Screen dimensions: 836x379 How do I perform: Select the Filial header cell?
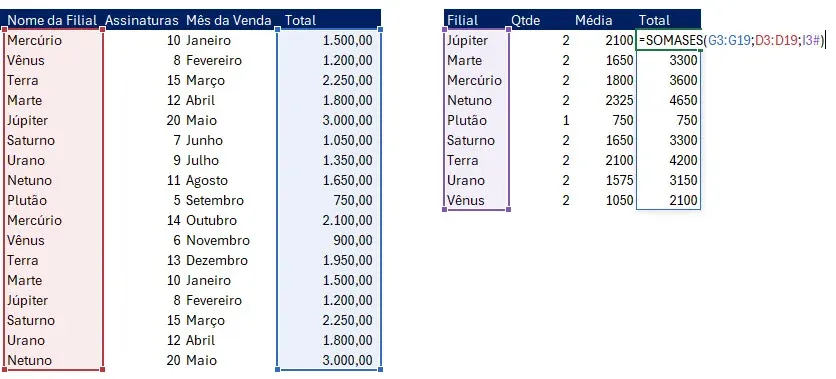coord(462,20)
